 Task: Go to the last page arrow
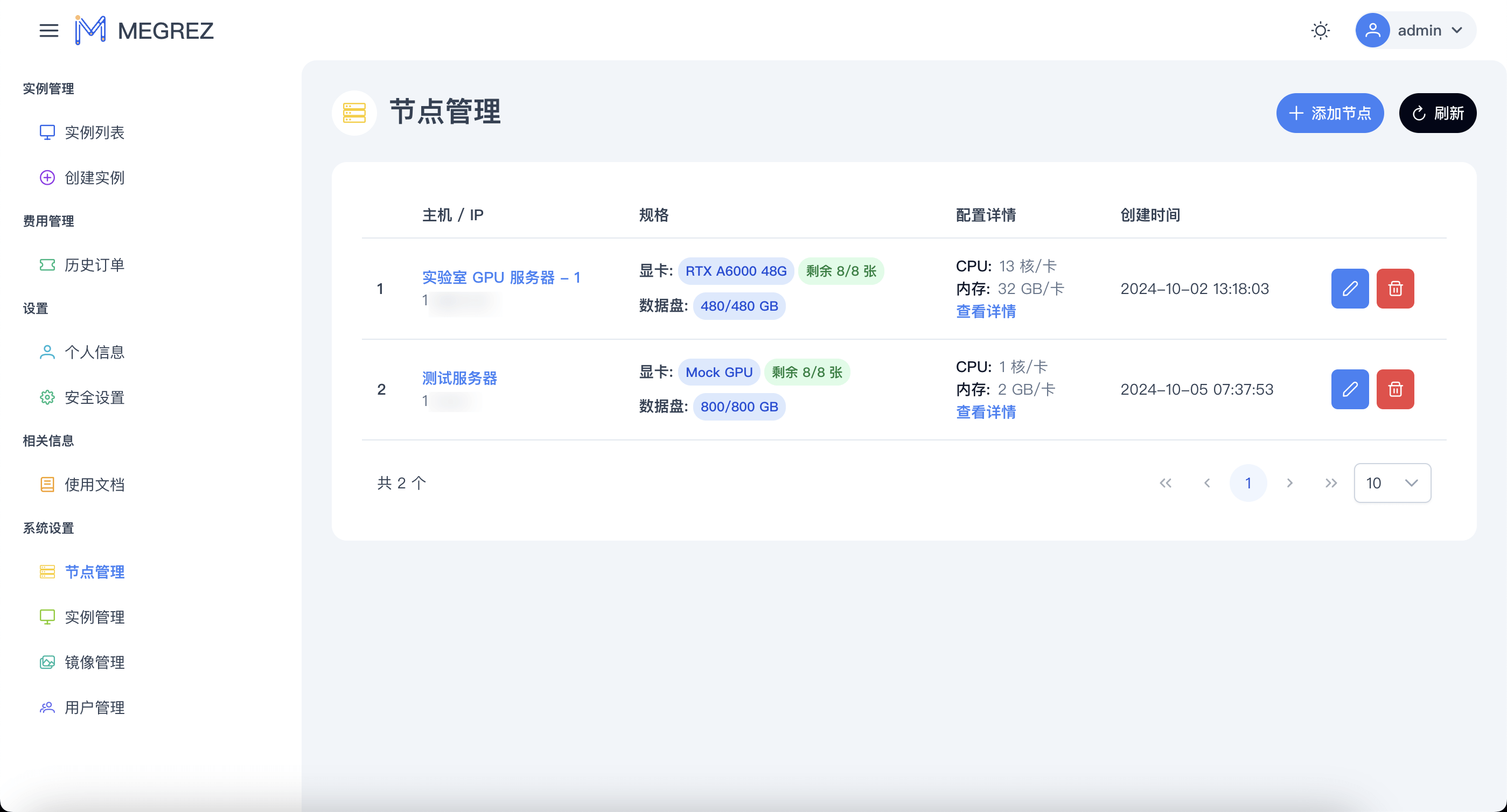click(1331, 483)
